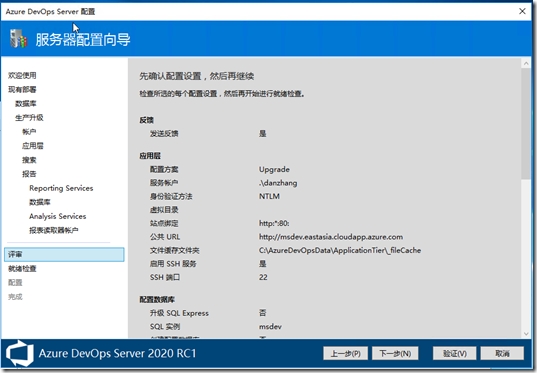Open the 现有部署 step
The height and width of the screenshot is (373, 537).
click(x=22, y=89)
